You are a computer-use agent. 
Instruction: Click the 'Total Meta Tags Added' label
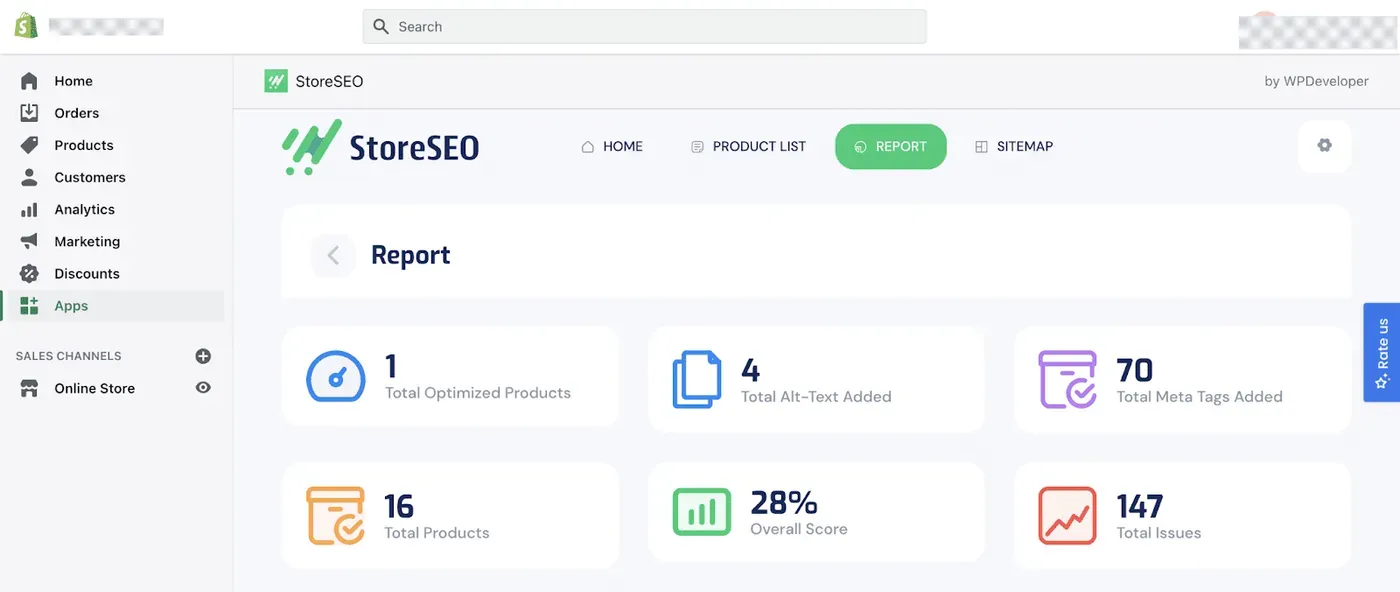pos(1199,397)
